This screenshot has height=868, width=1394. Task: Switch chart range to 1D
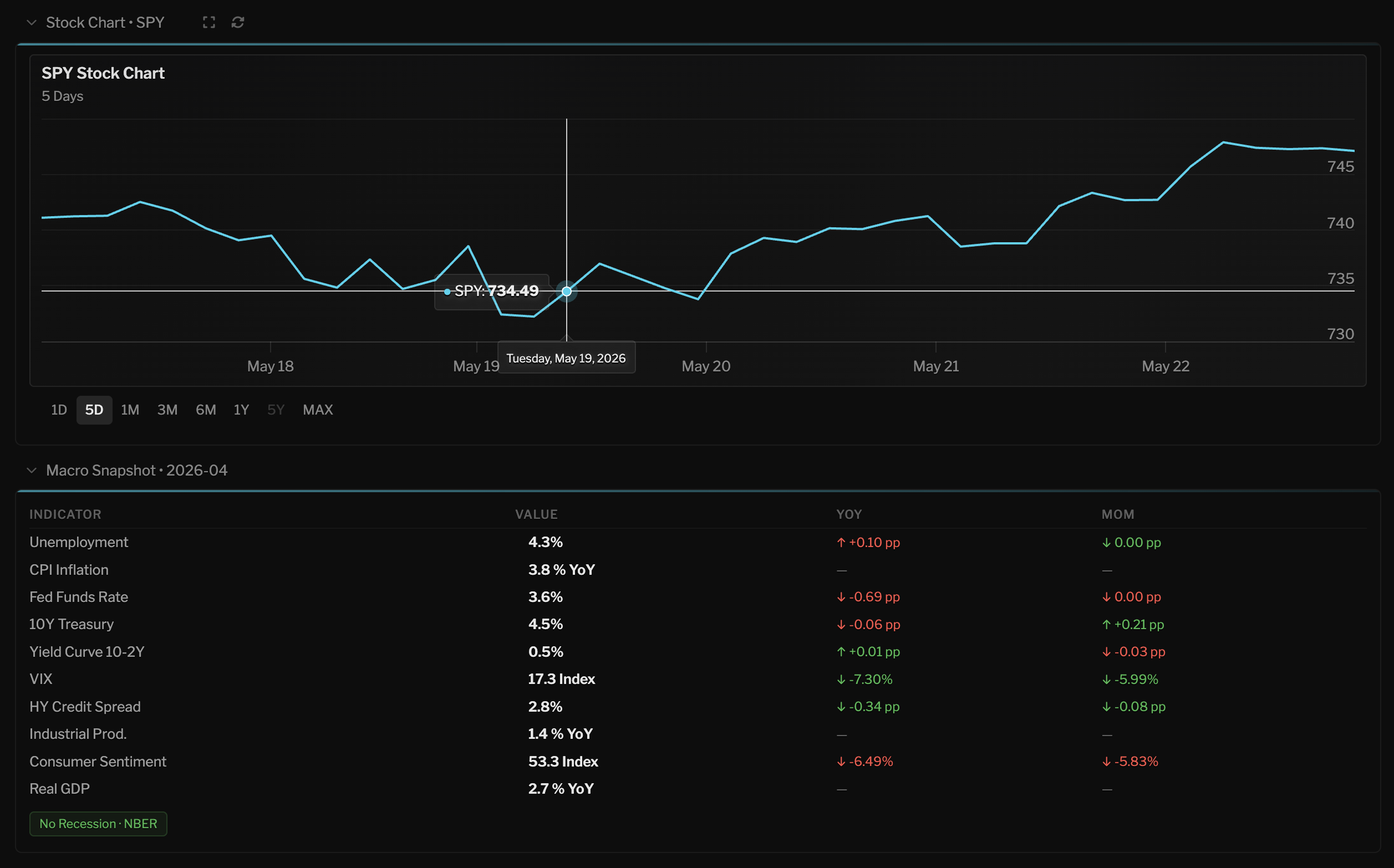point(59,410)
